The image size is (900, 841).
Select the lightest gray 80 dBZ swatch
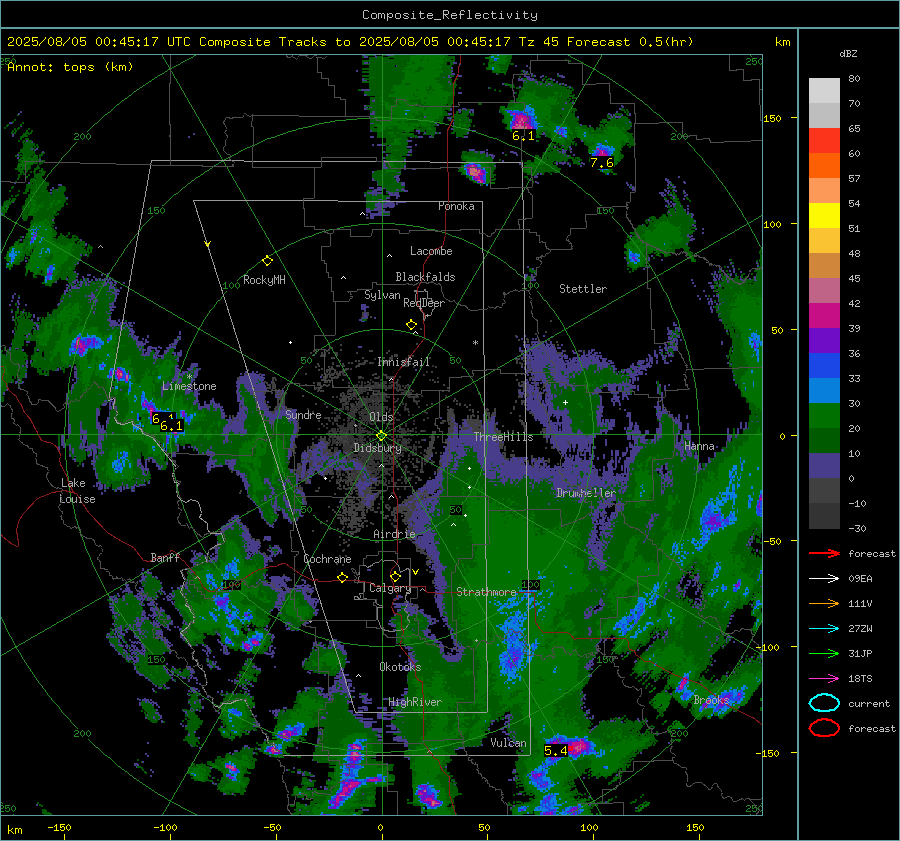pyautogui.click(x=824, y=91)
